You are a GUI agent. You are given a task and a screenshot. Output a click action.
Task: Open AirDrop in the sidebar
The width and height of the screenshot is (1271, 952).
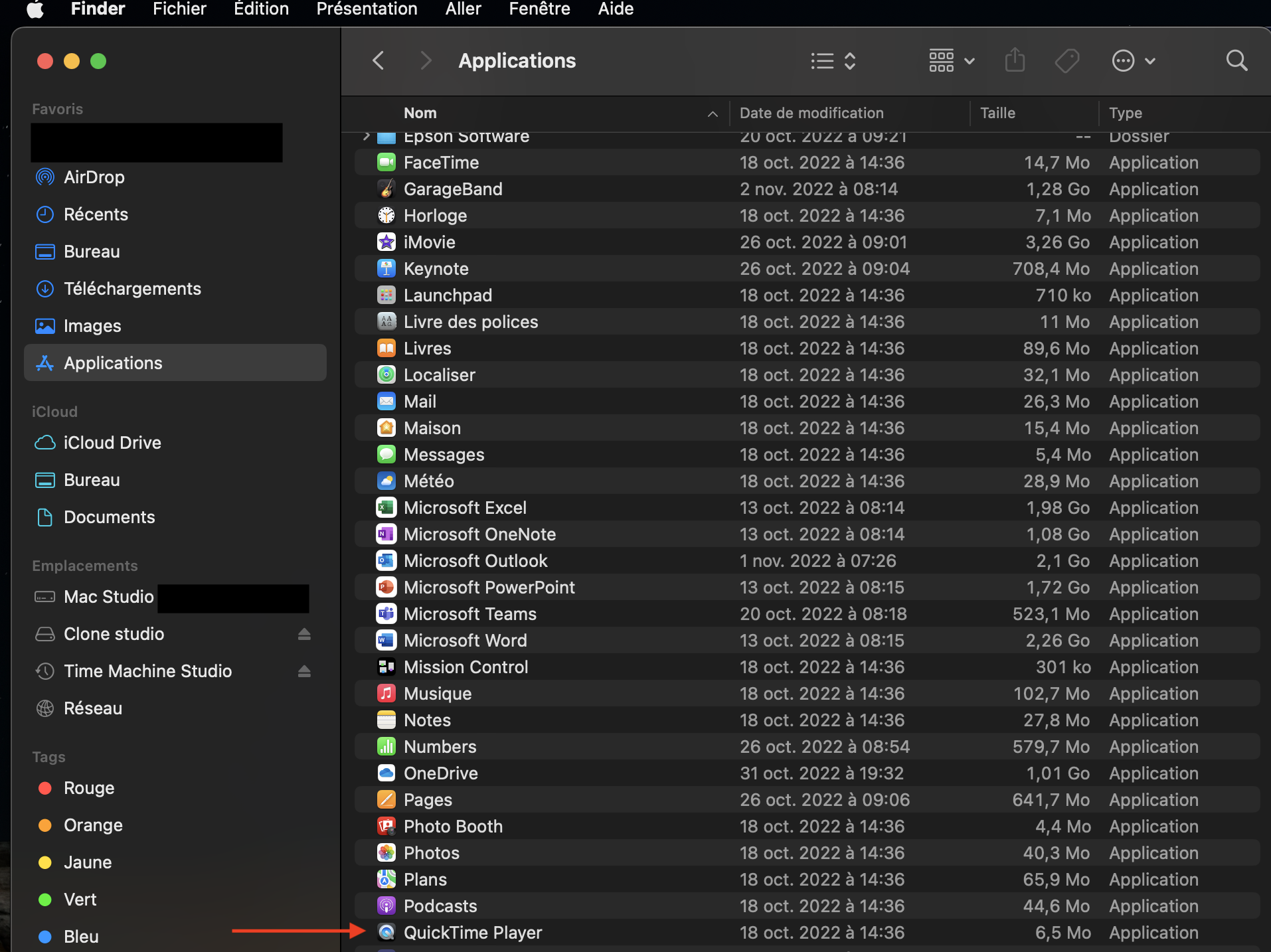tap(175, 177)
